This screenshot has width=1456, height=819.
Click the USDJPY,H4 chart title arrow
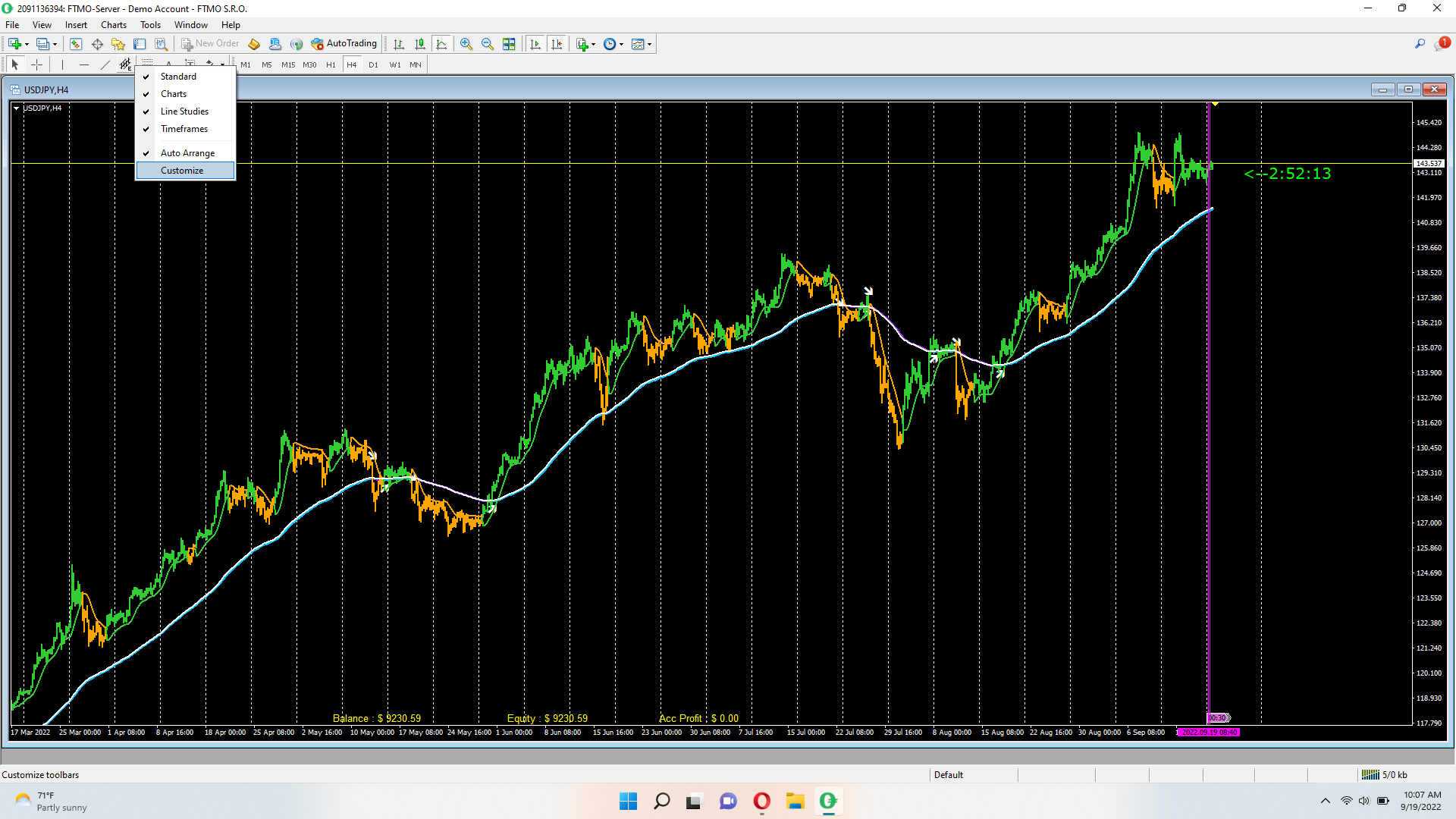coord(17,108)
